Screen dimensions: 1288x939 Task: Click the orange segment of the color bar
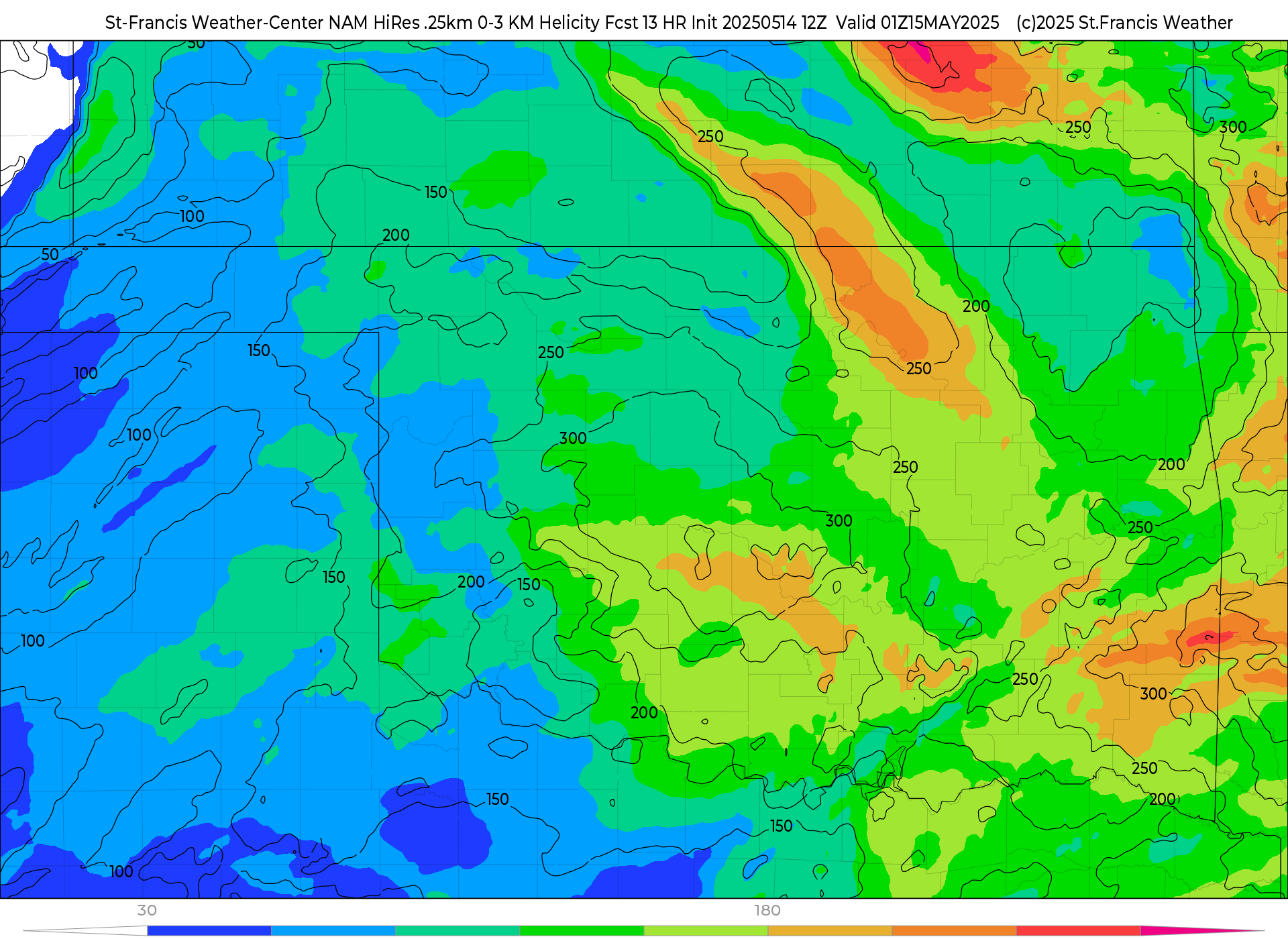pyautogui.click(x=954, y=931)
